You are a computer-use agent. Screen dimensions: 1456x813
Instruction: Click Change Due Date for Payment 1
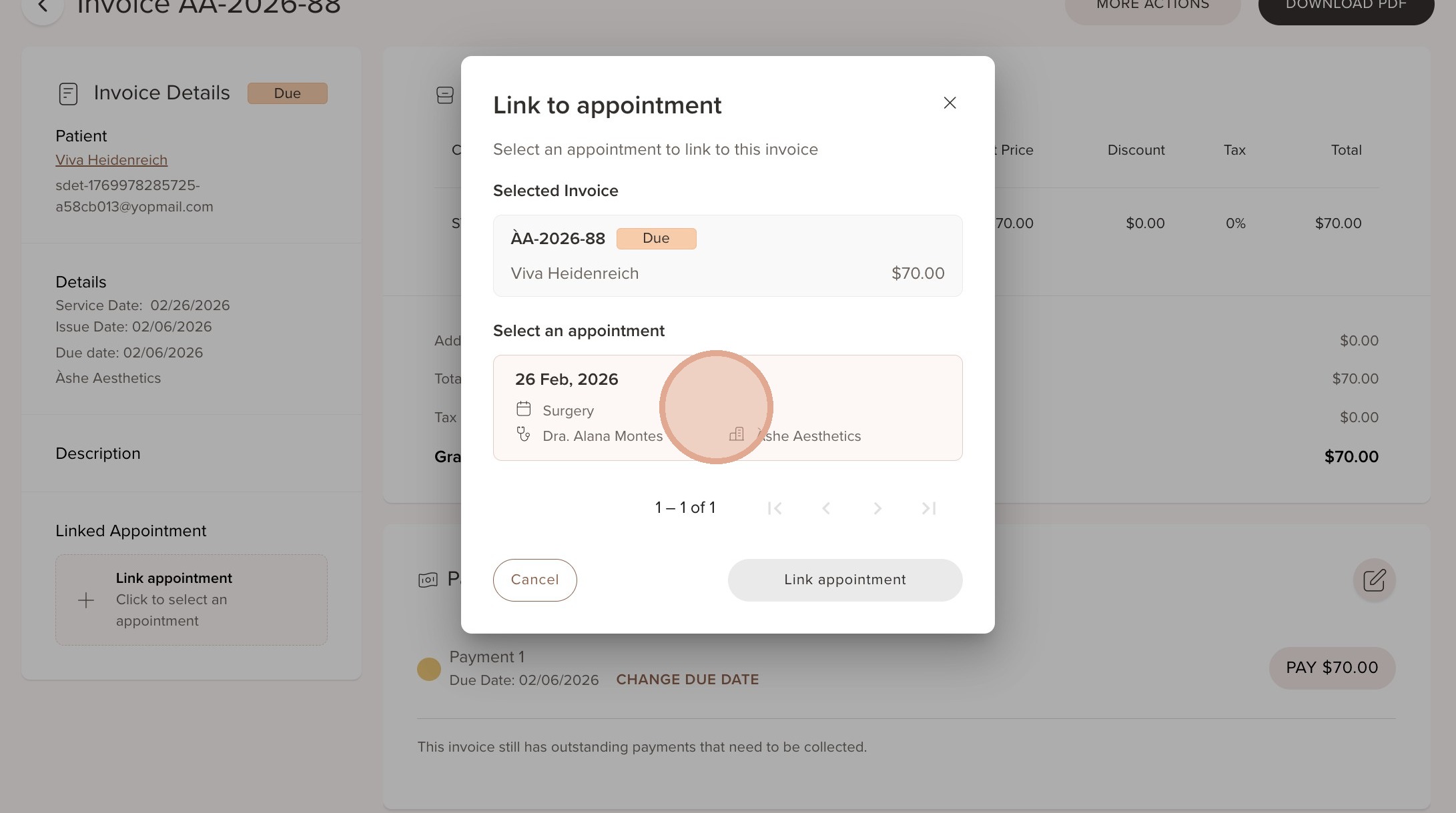687,680
